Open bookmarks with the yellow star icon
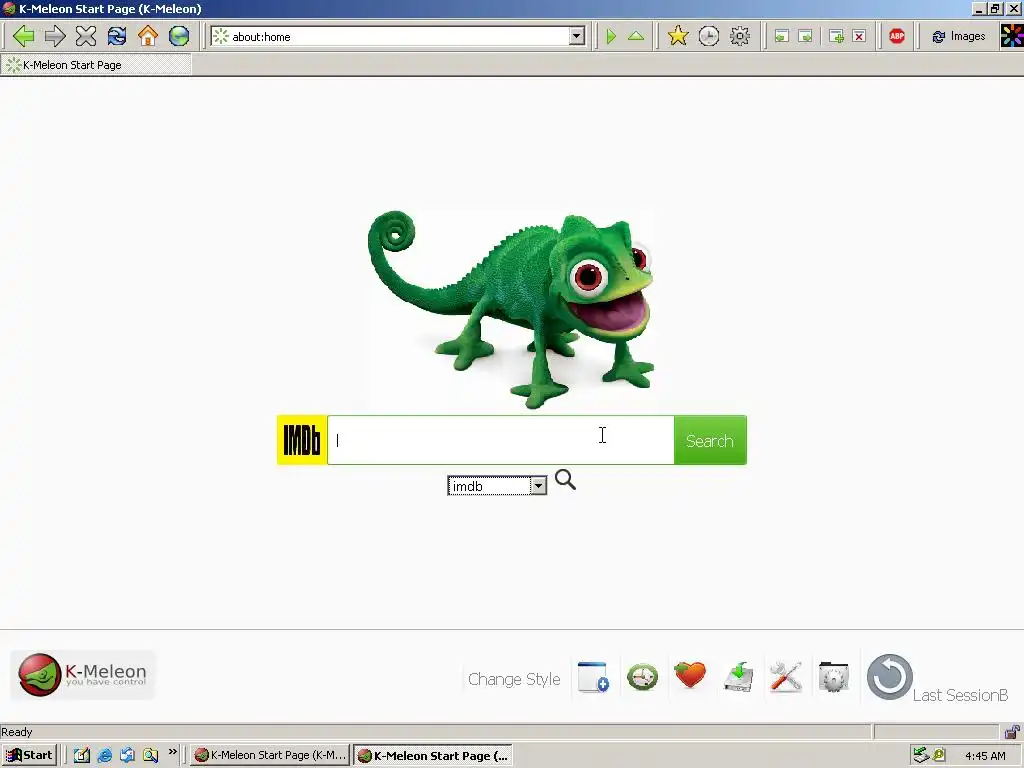Screen dimensions: 1024x768 coord(678,36)
